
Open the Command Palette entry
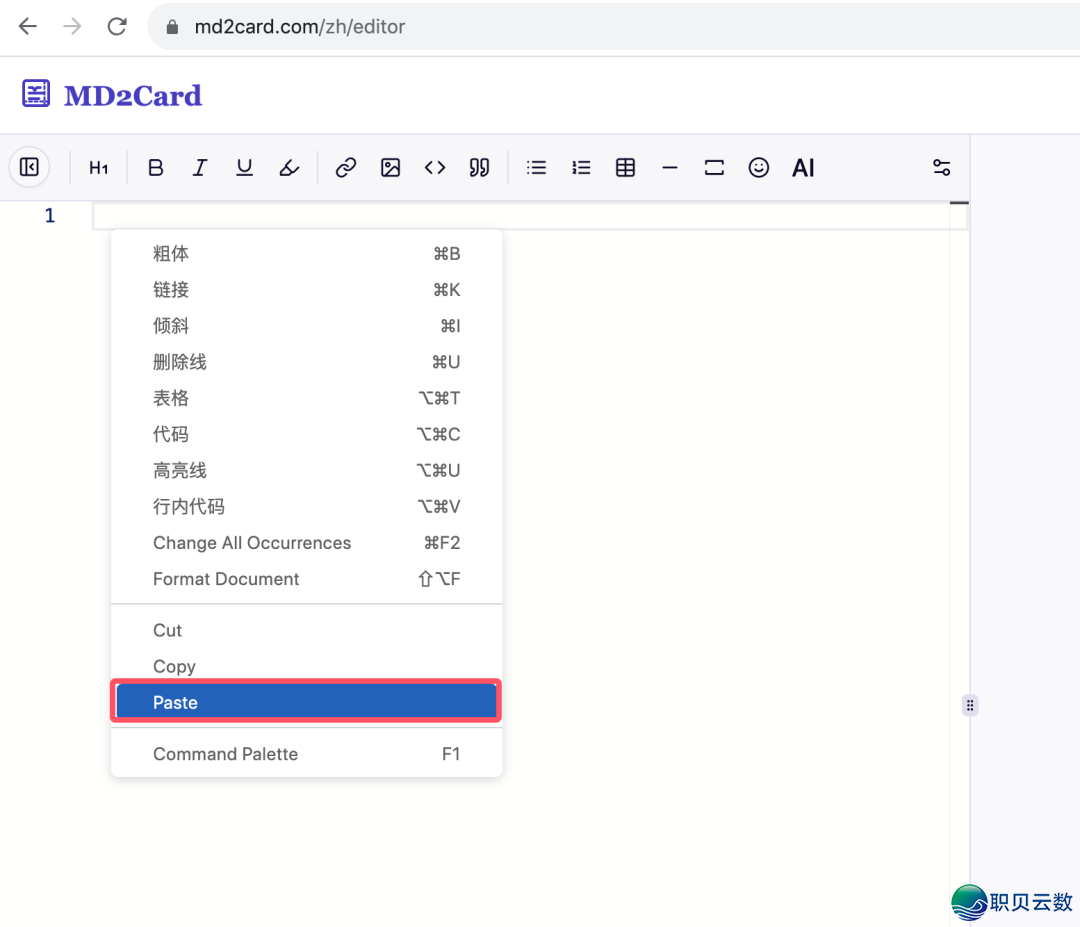pyautogui.click(x=307, y=754)
